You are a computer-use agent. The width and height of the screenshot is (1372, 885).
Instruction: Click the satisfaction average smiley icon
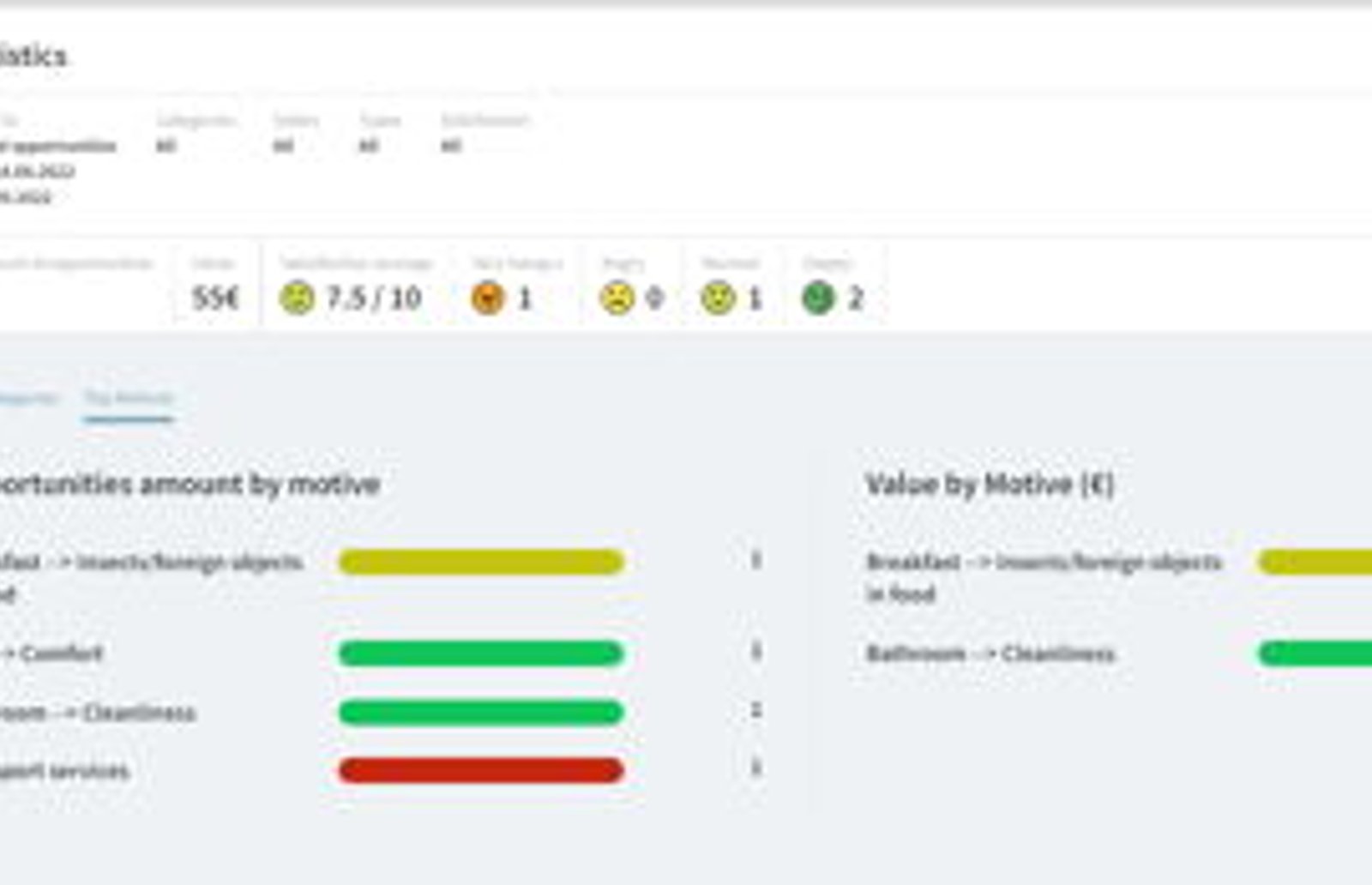click(297, 298)
